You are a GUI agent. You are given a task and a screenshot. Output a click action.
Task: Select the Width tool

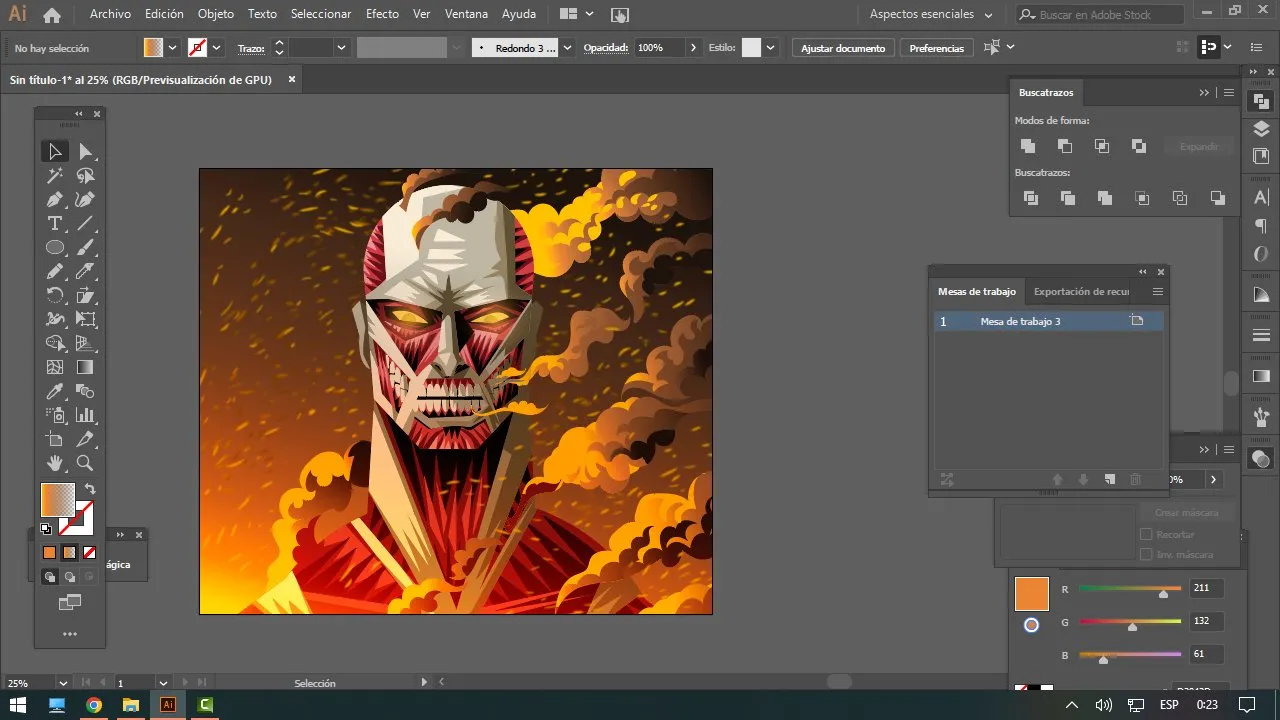click(55, 320)
